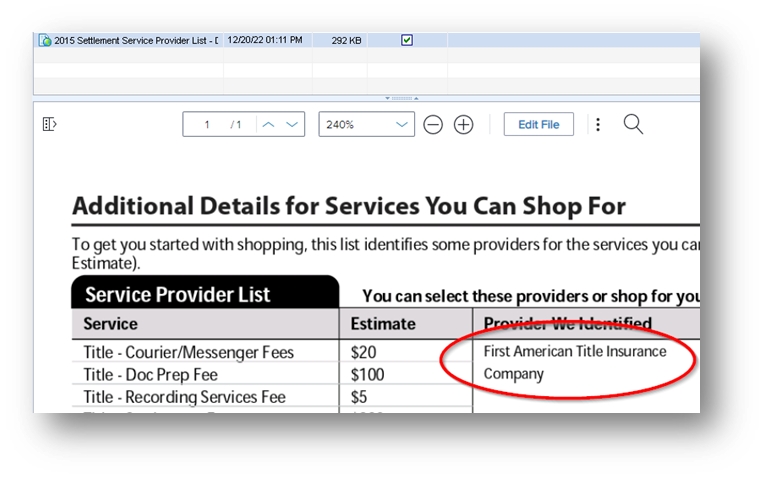Open the three-dot more options menu
The image size is (765, 478).
click(598, 124)
